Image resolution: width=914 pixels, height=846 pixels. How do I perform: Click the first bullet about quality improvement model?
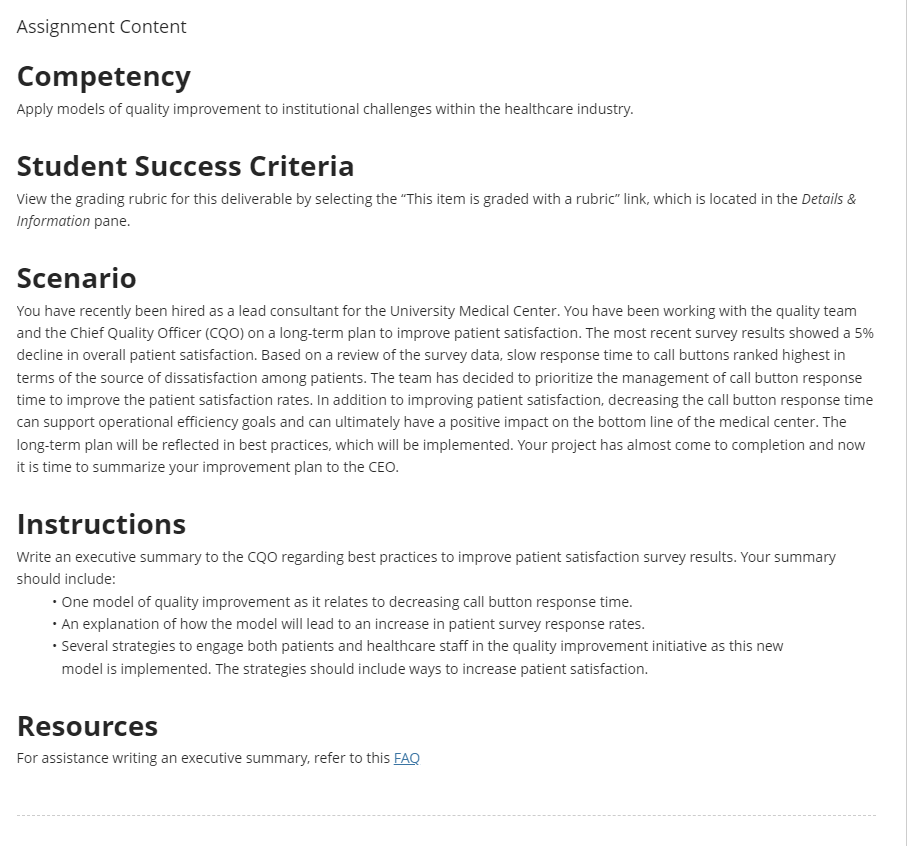coord(347,602)
